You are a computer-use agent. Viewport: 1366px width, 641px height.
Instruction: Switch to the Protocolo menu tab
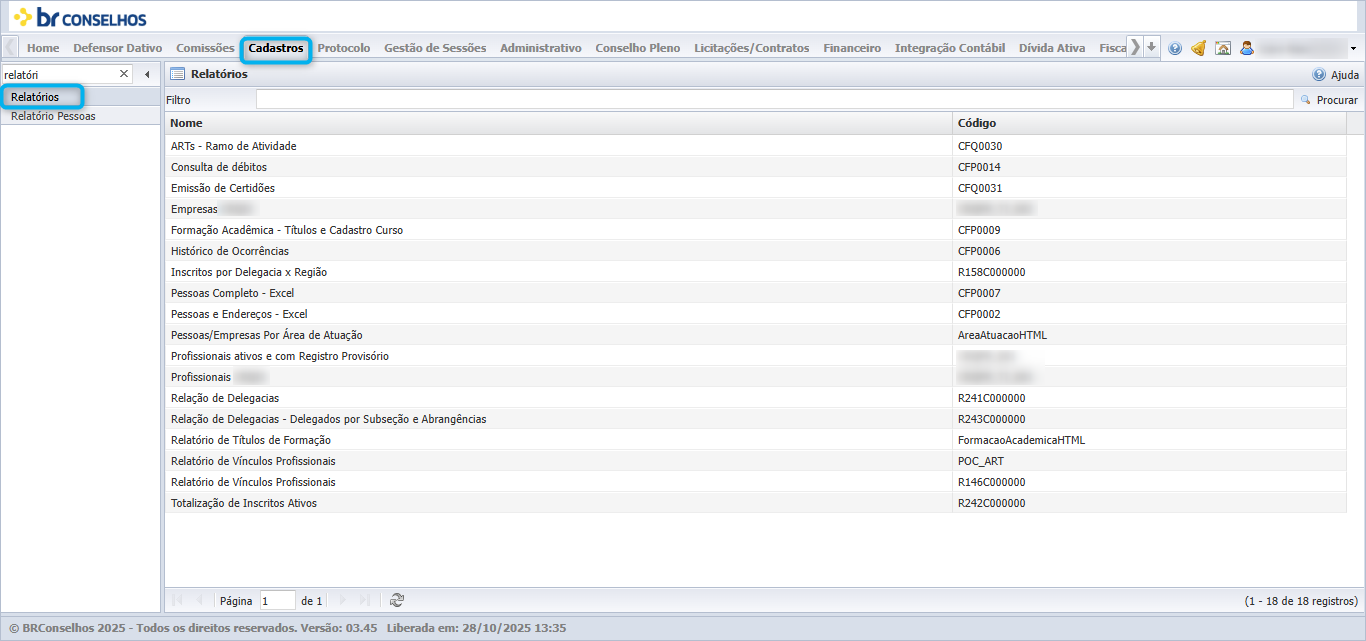344,48
